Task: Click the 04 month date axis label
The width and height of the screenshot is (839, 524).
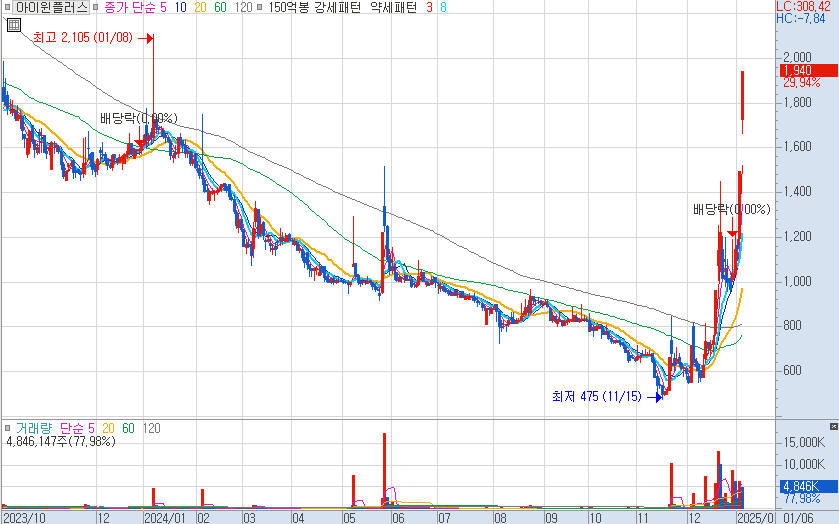Action: (x=298, y=518)
